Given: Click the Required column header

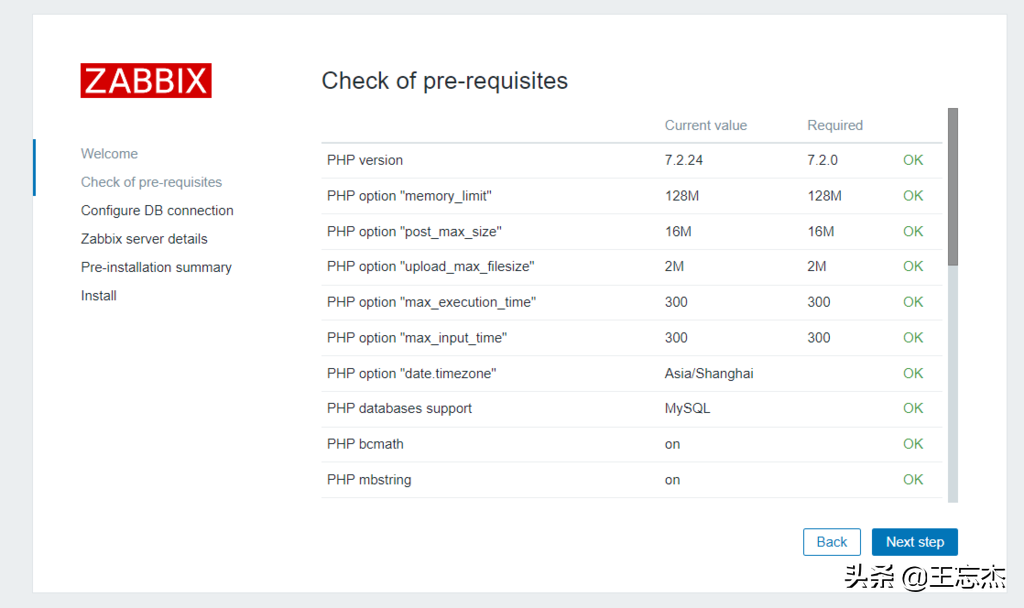Looking at the screenshot, I should click(x=835, y=125).
